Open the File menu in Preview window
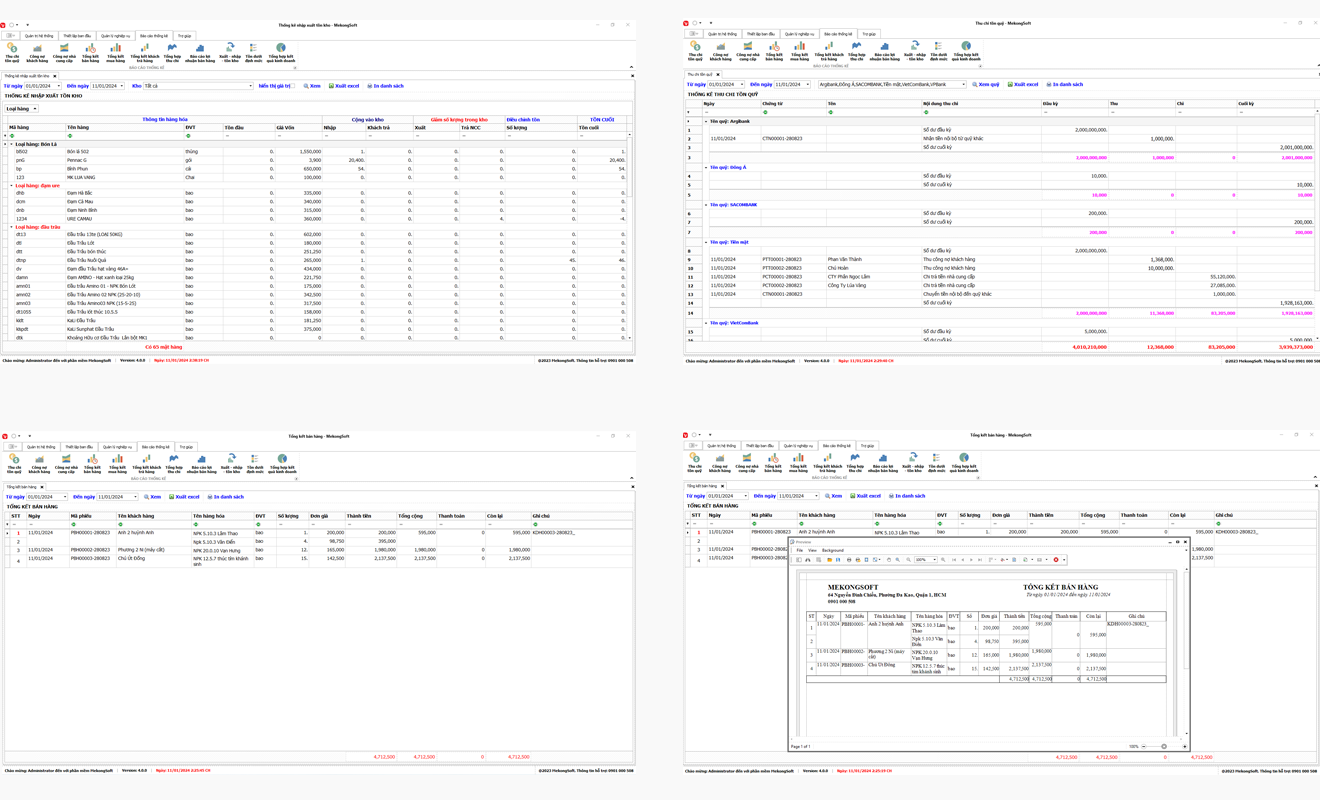 (799, 550)
